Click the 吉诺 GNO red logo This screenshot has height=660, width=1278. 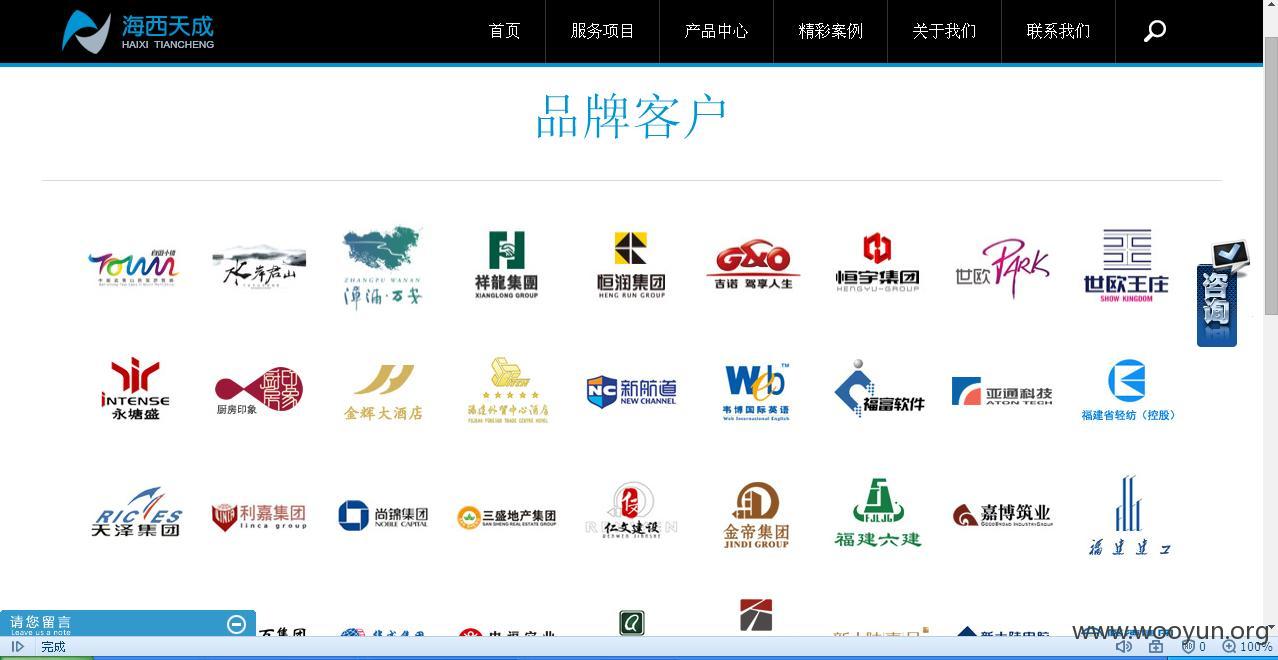pos(753,265)
